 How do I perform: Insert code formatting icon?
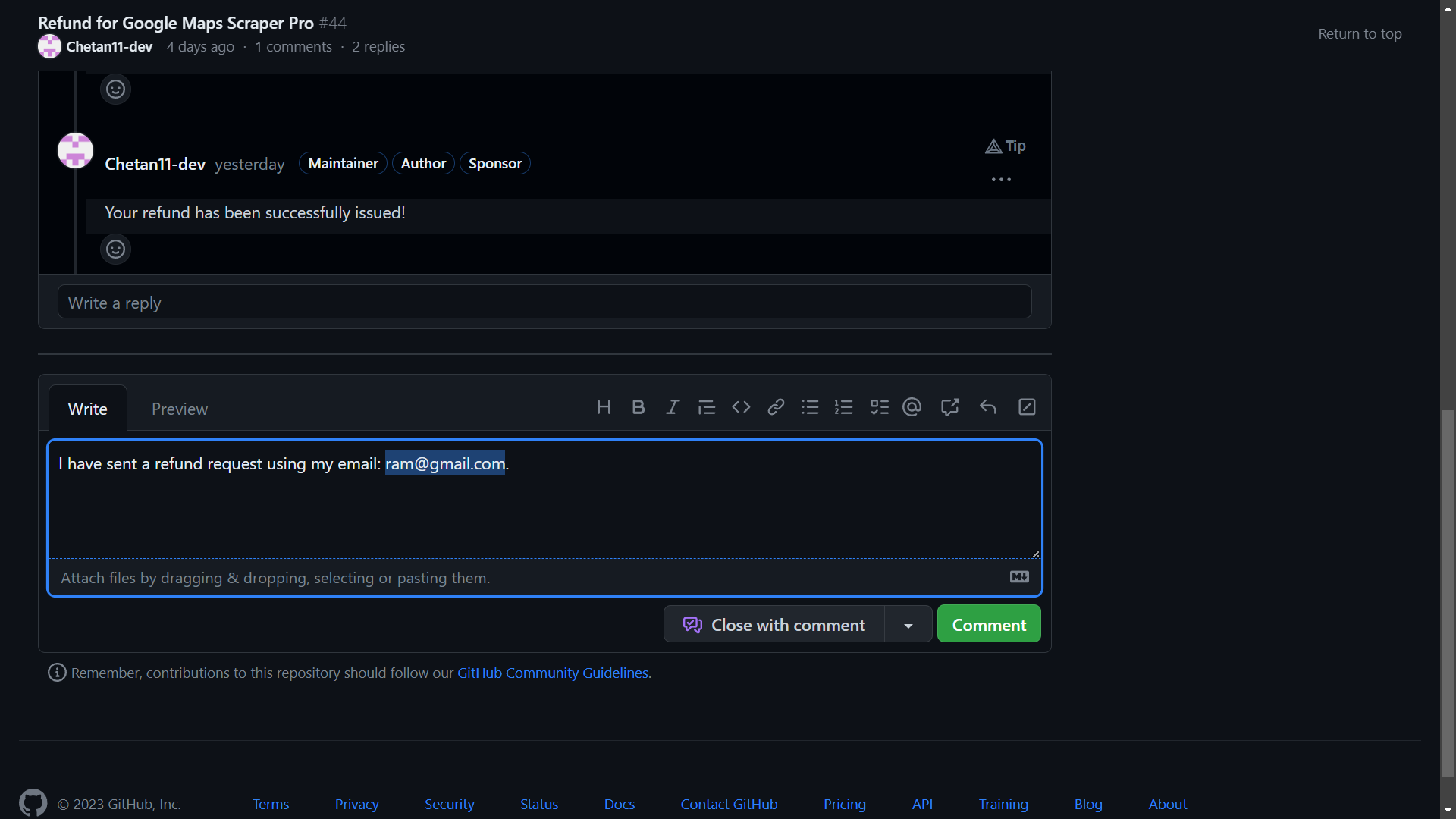[741, 407]
